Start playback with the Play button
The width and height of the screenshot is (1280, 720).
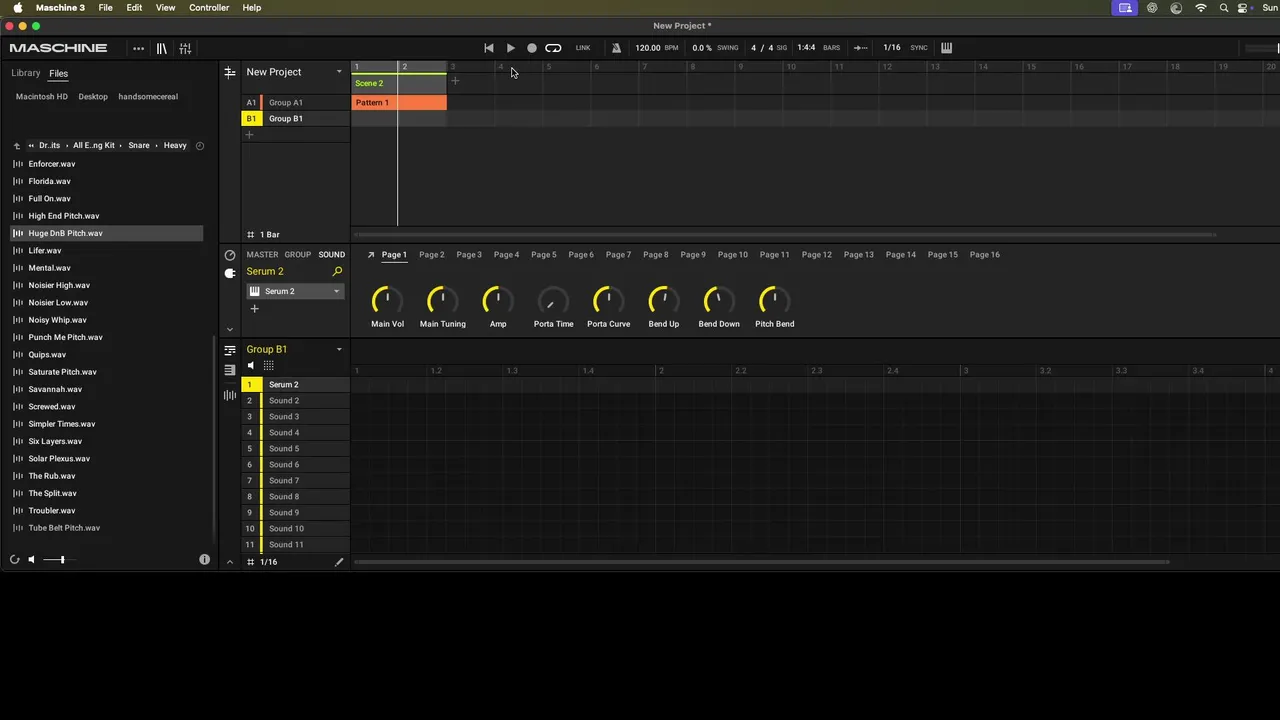point(510,48)
